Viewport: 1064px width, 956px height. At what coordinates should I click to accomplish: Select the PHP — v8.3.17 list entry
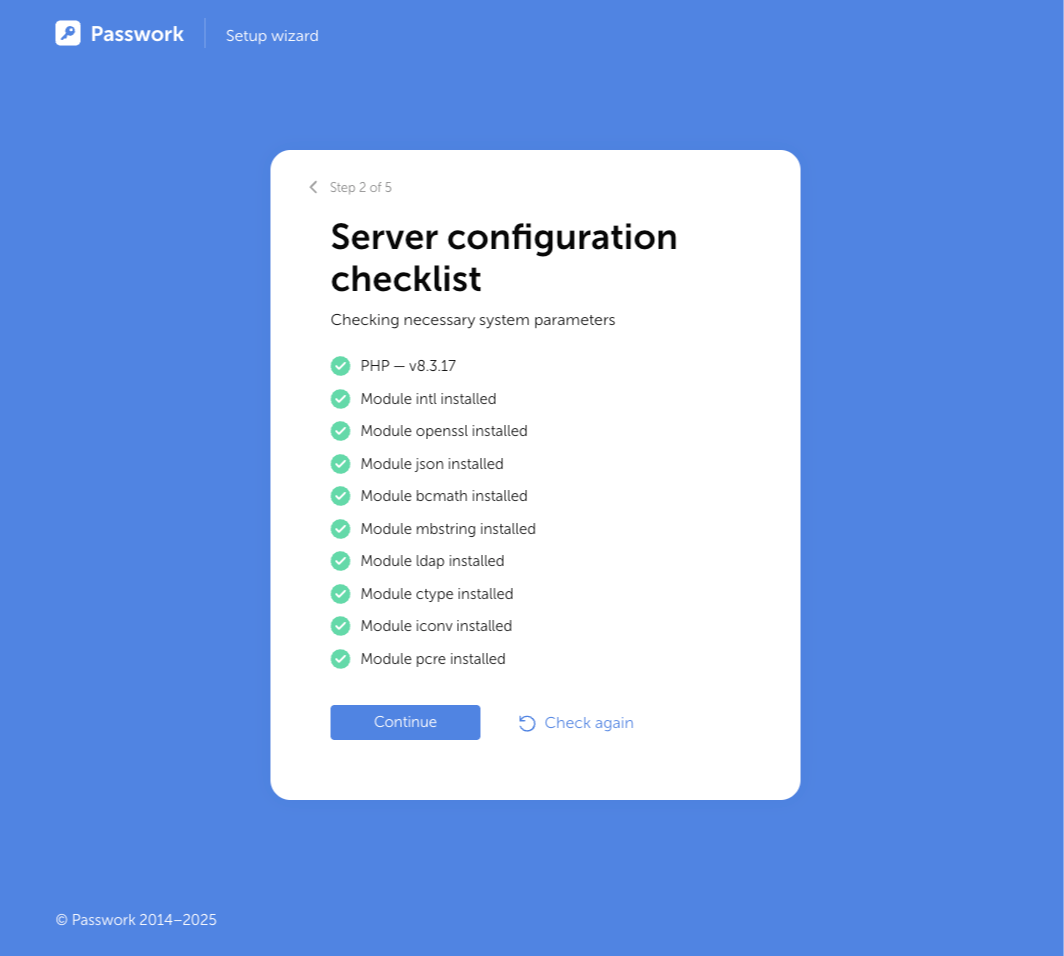[407, 365]
